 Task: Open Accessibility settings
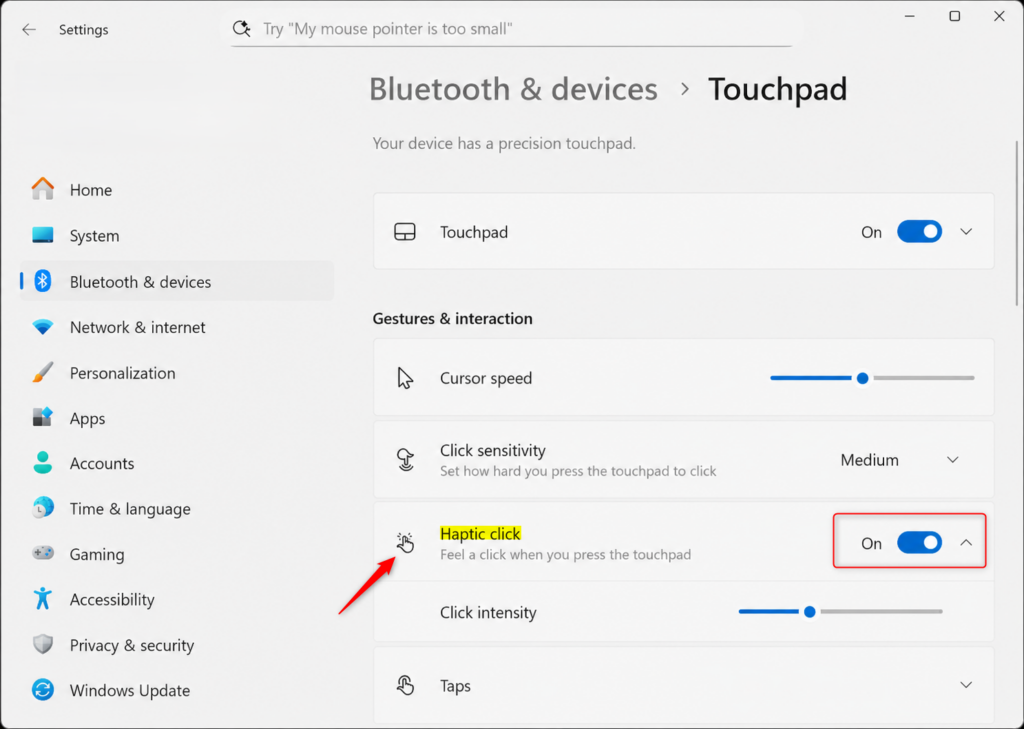point(176,599)
